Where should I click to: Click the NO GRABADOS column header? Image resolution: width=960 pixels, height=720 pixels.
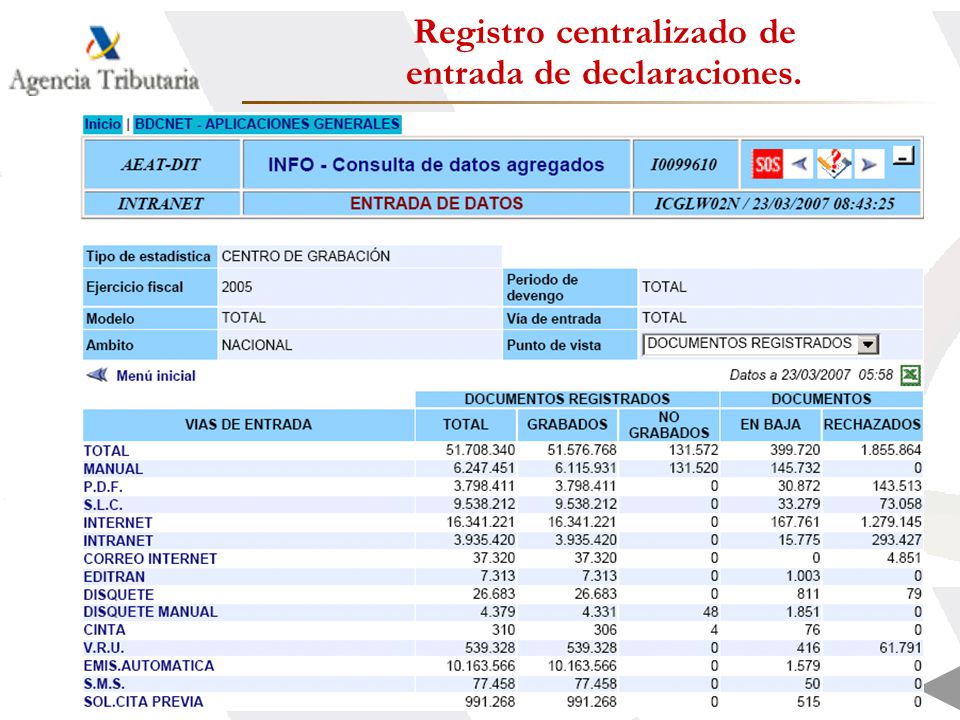click(x=669, y=424)
